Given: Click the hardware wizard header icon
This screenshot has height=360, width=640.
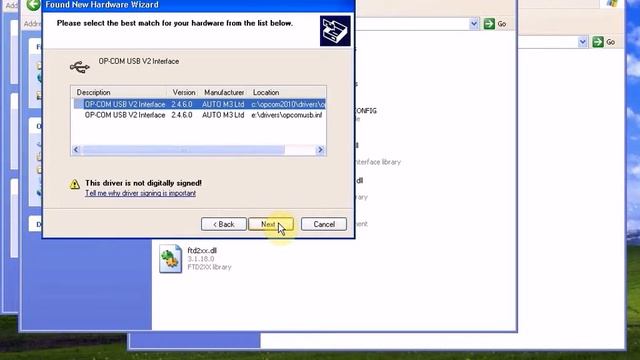Looking at the screenshot, I should pyautogui.click(x=335, y=31).
